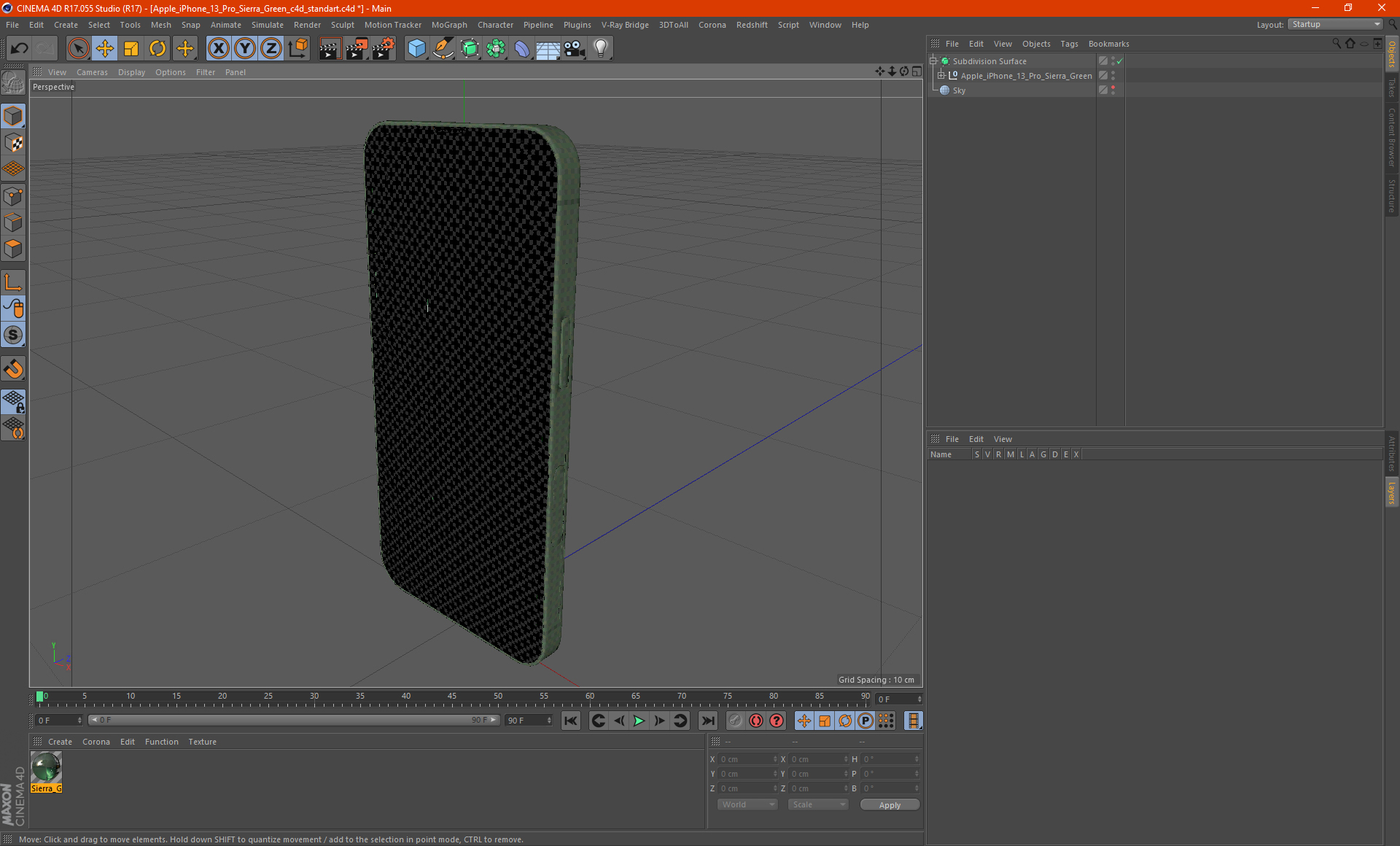Image resolution: width=1400 pixels, height=846 pixels.
Task: Add a Subdivision Surface generator
Action: coord(470,49)
